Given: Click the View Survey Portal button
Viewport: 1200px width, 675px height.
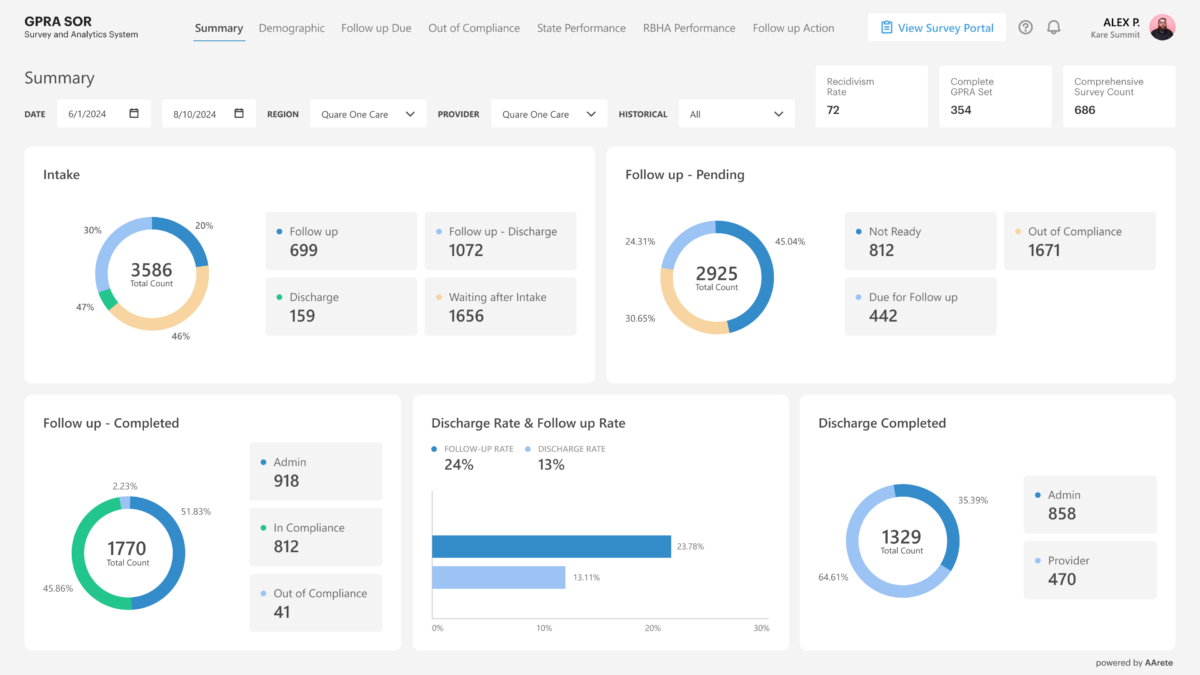Looking at the screenshot, I should point(936,27).
